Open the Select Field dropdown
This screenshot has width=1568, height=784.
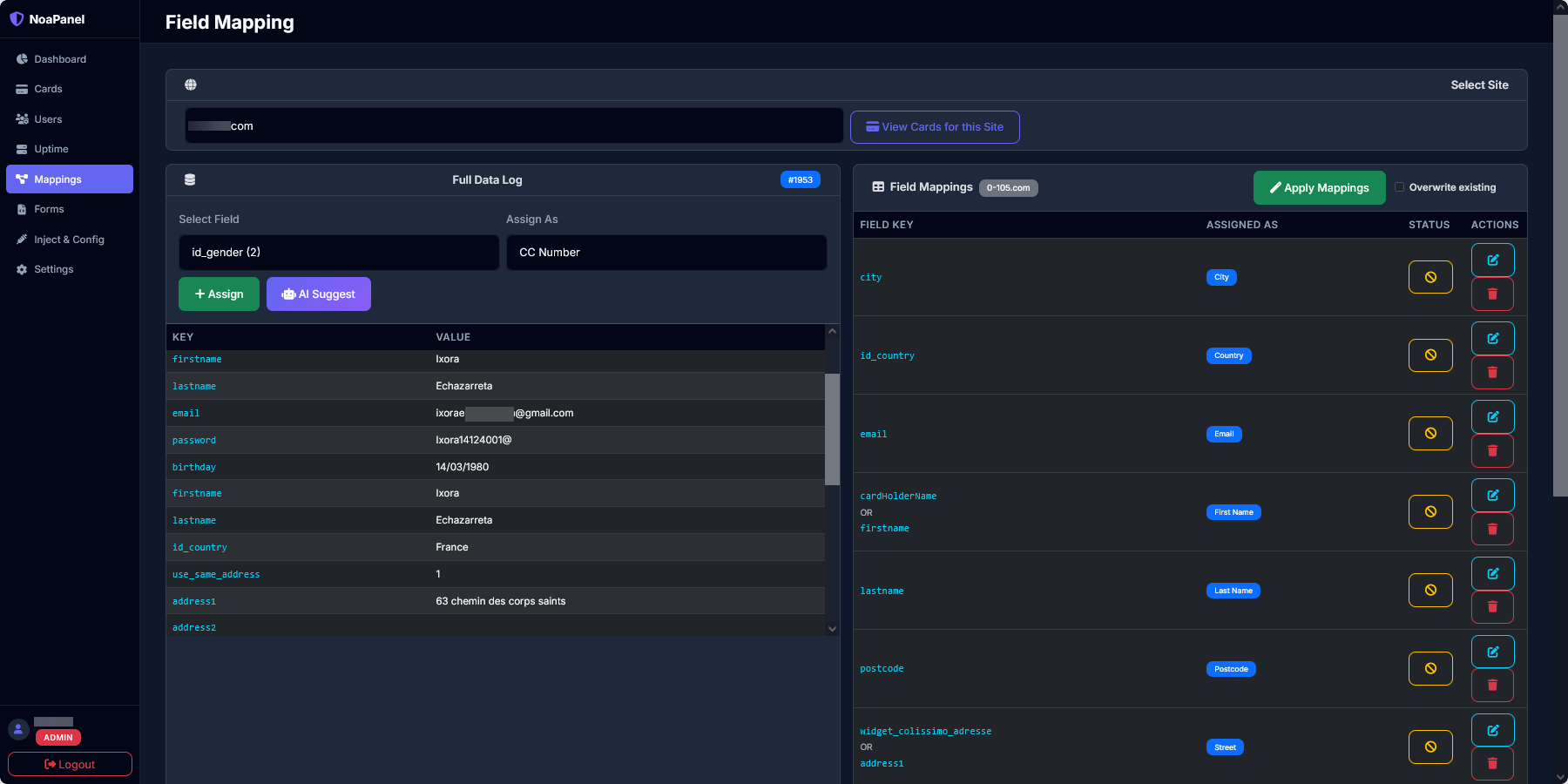pyautogui.click(x=339, y=253)
